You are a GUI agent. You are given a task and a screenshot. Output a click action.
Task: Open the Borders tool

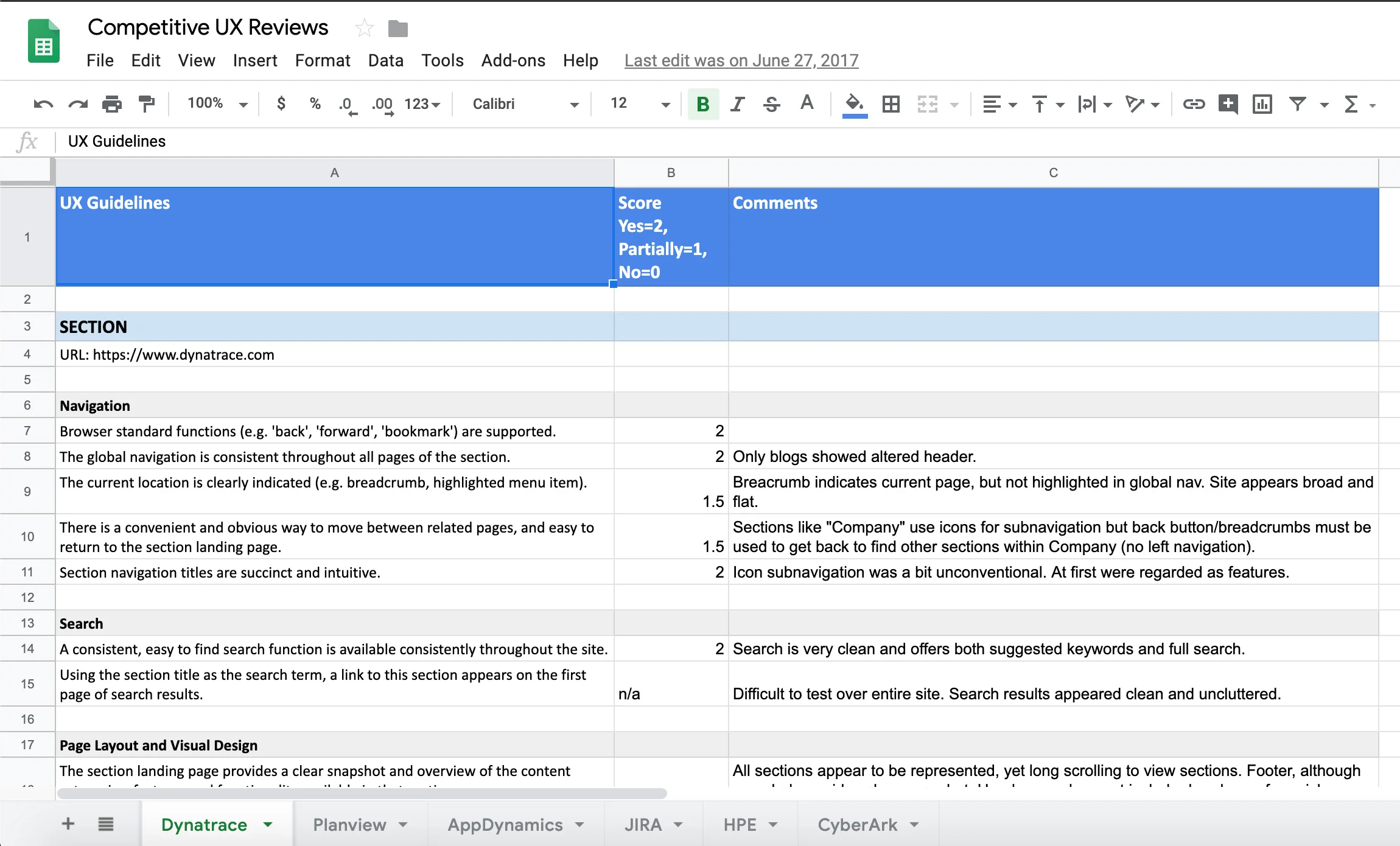(x=891, y=104)
